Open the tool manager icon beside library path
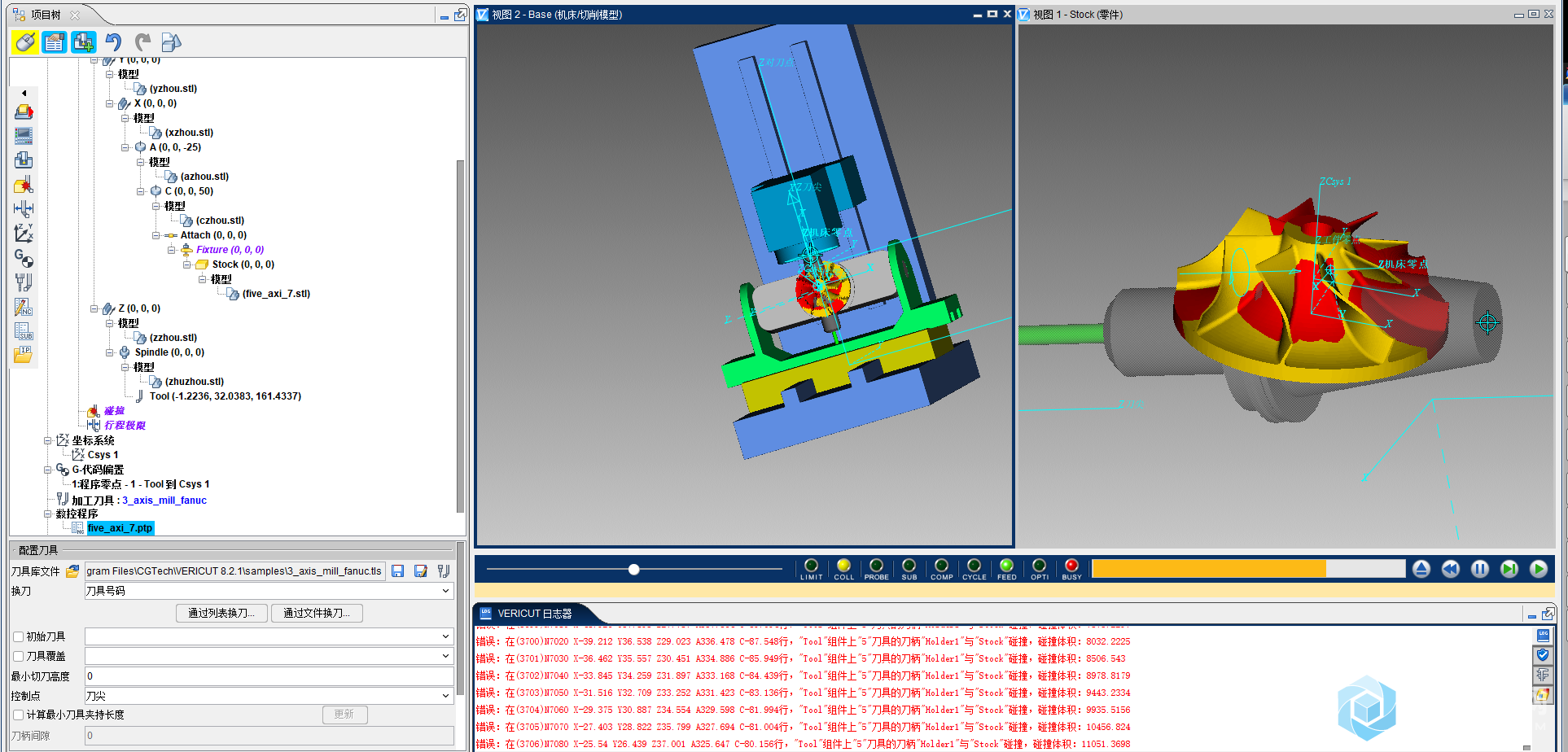Screen dimensions: 1568x752 (x=444, y=571)
